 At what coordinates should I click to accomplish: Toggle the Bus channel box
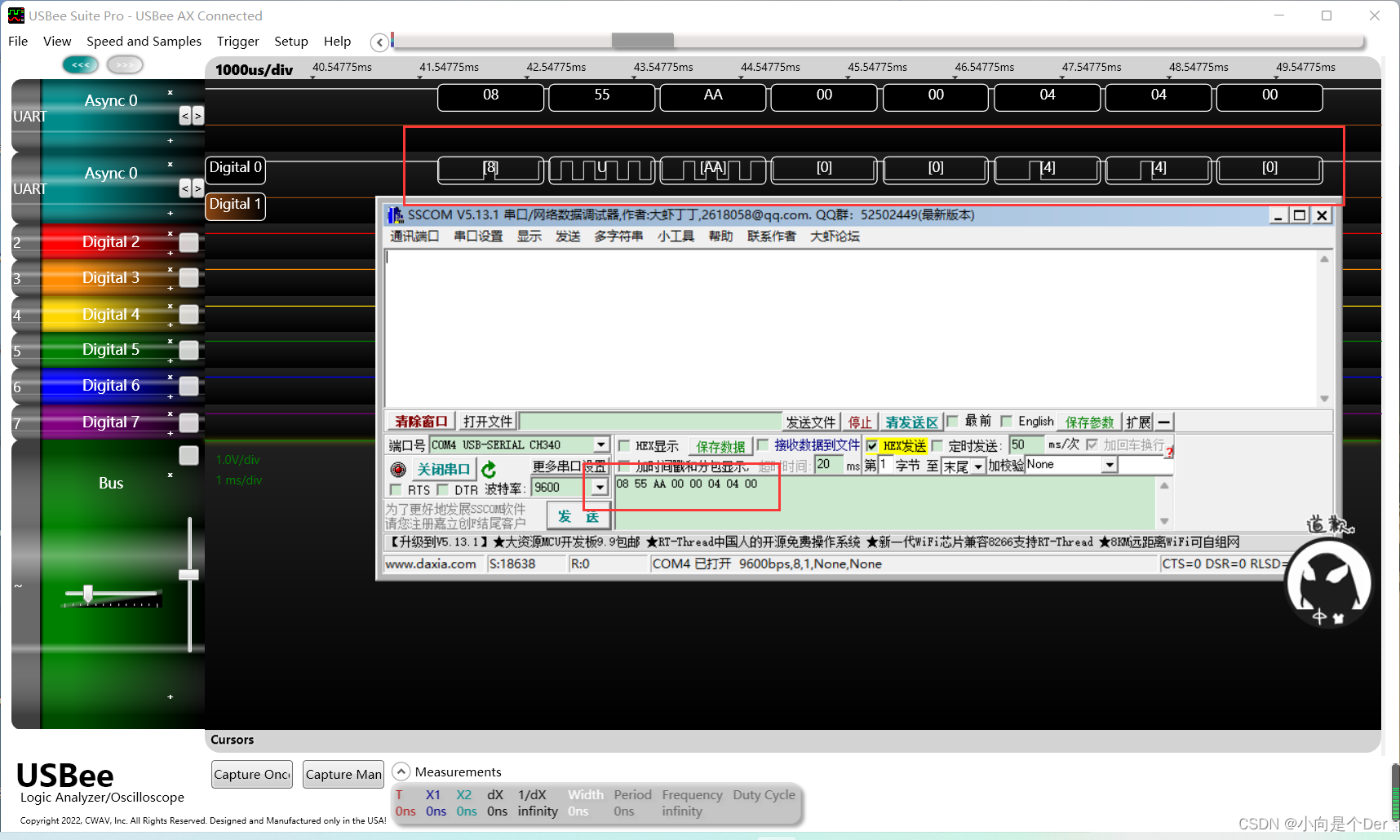(188, 455)
